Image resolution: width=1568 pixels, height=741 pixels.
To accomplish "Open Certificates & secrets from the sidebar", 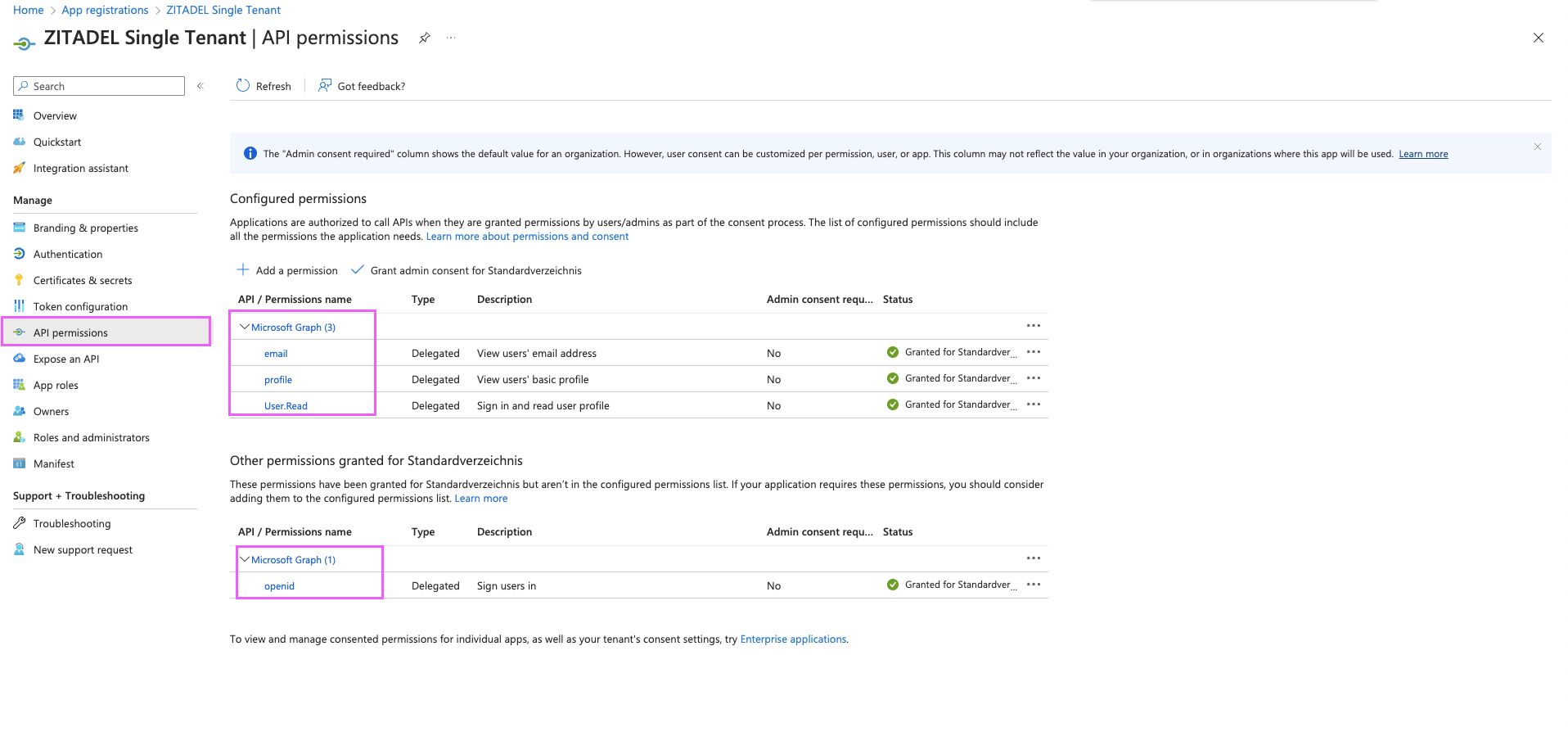I will click(x=83, y=280).
